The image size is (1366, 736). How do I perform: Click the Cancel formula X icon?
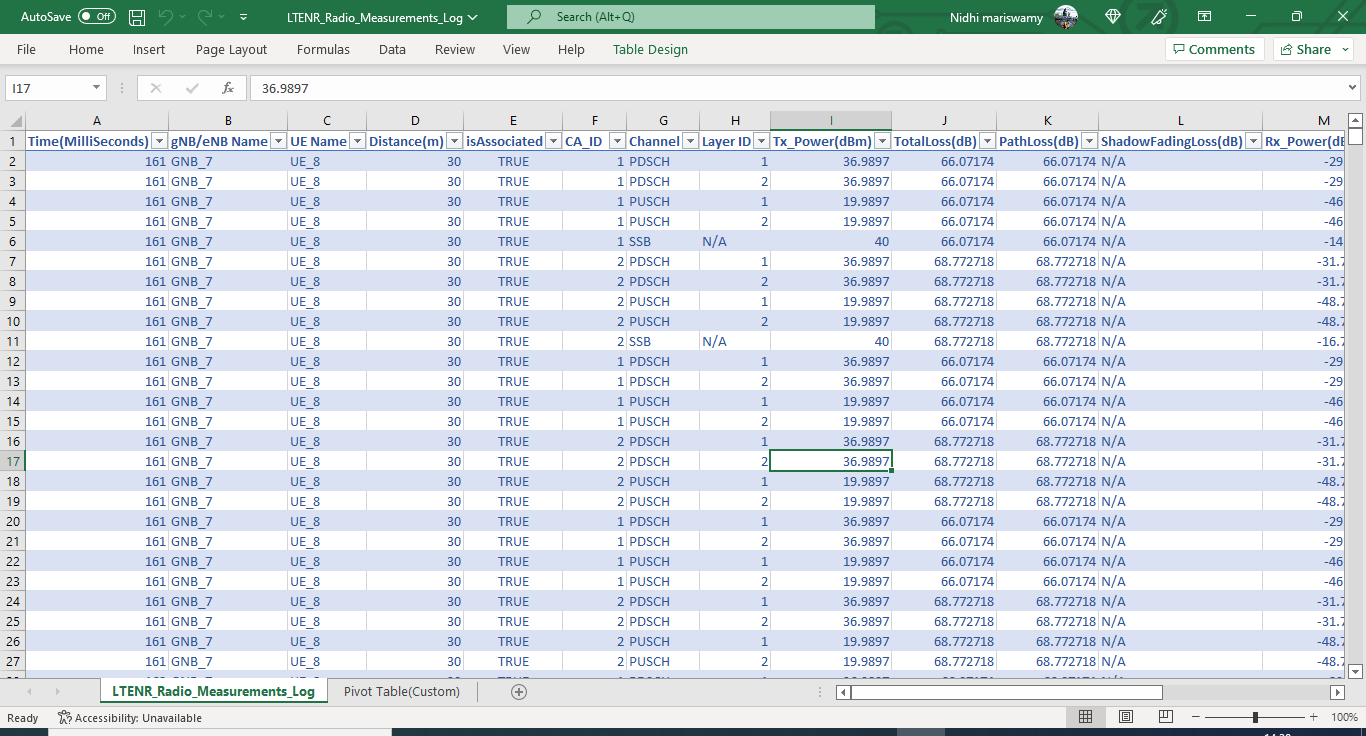155,88
